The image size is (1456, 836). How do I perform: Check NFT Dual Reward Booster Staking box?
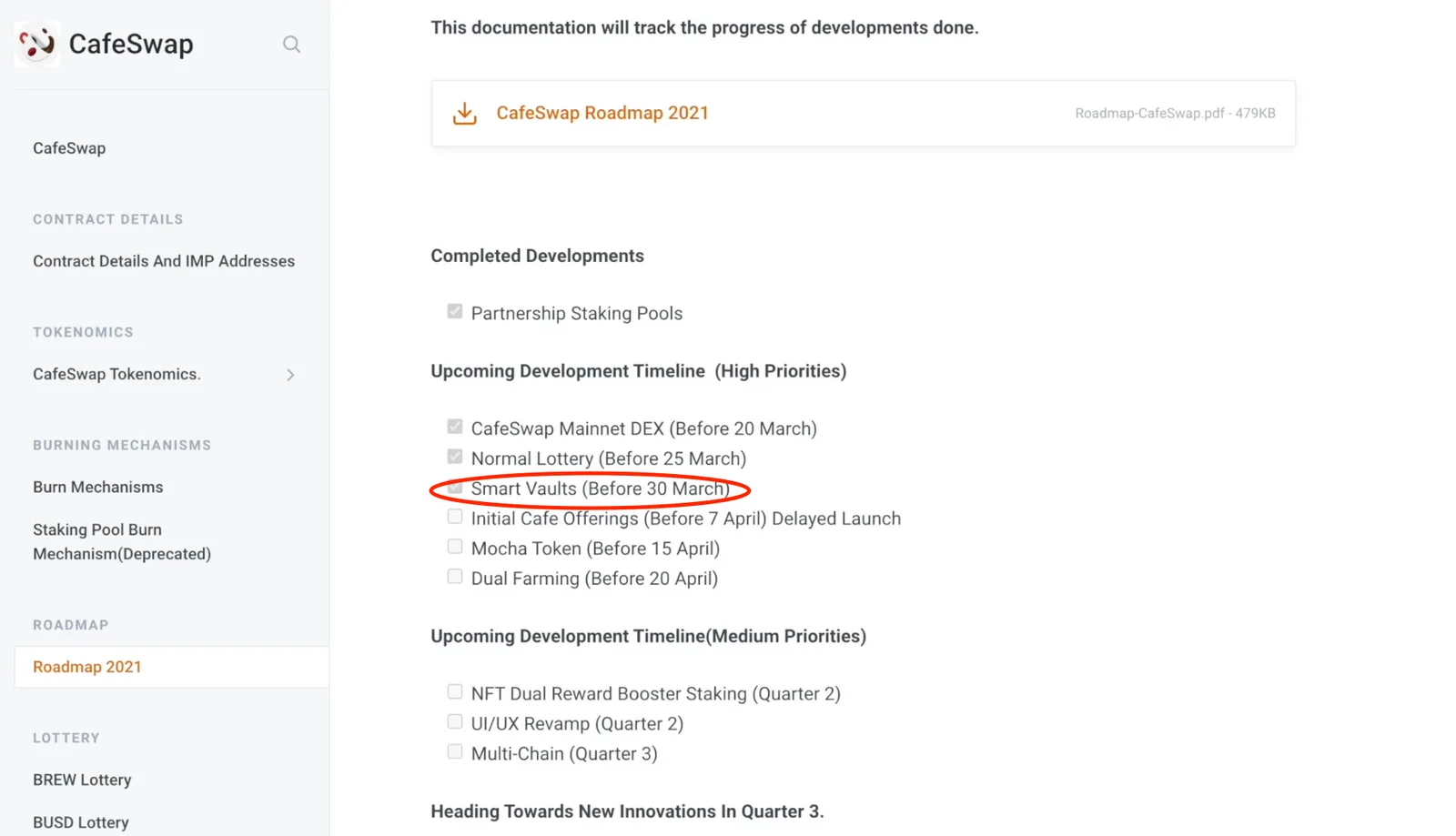455,691
